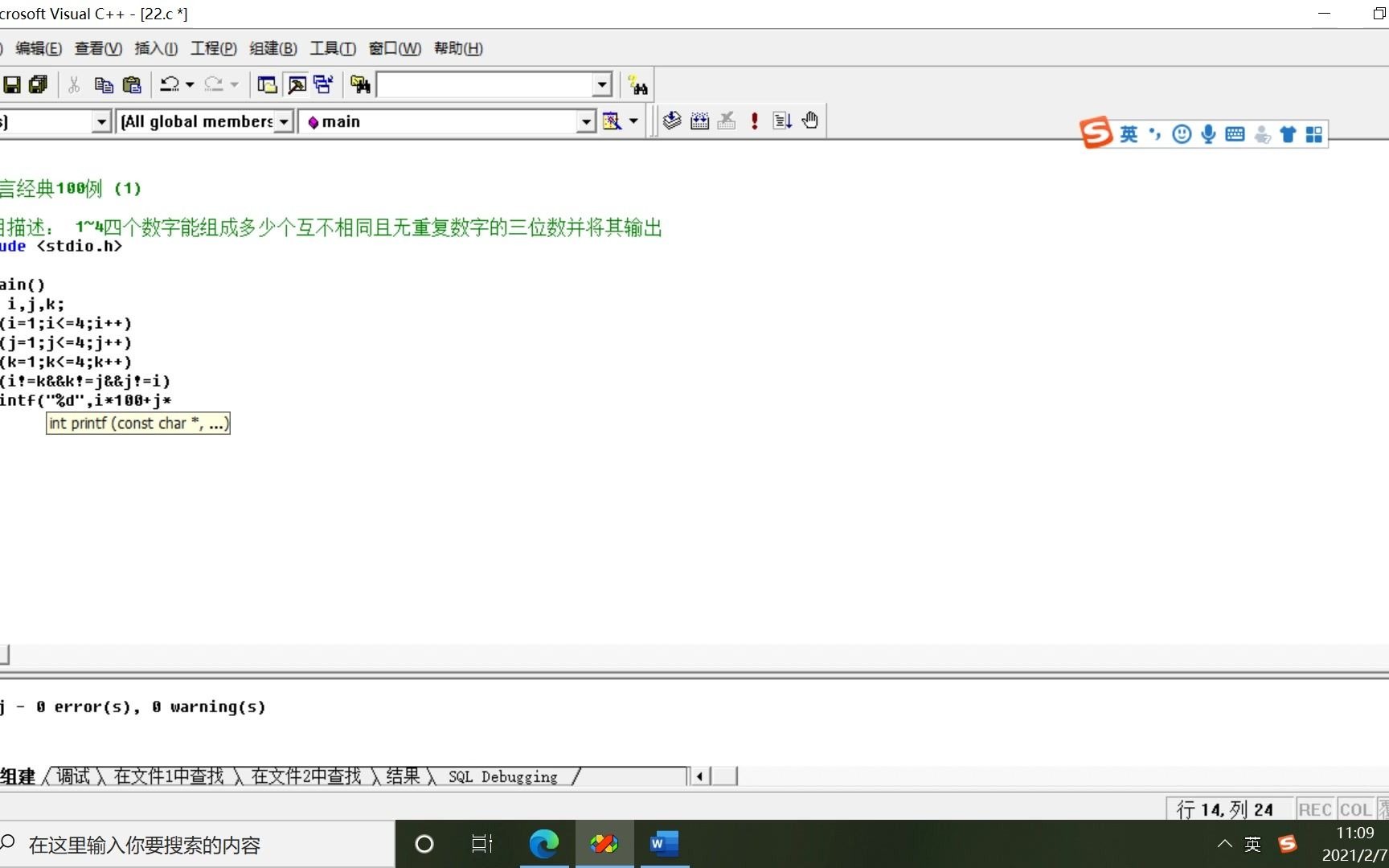1389x868 pixels.
Task: Expand the All global members dropdown
Action: tap(284, 121)
